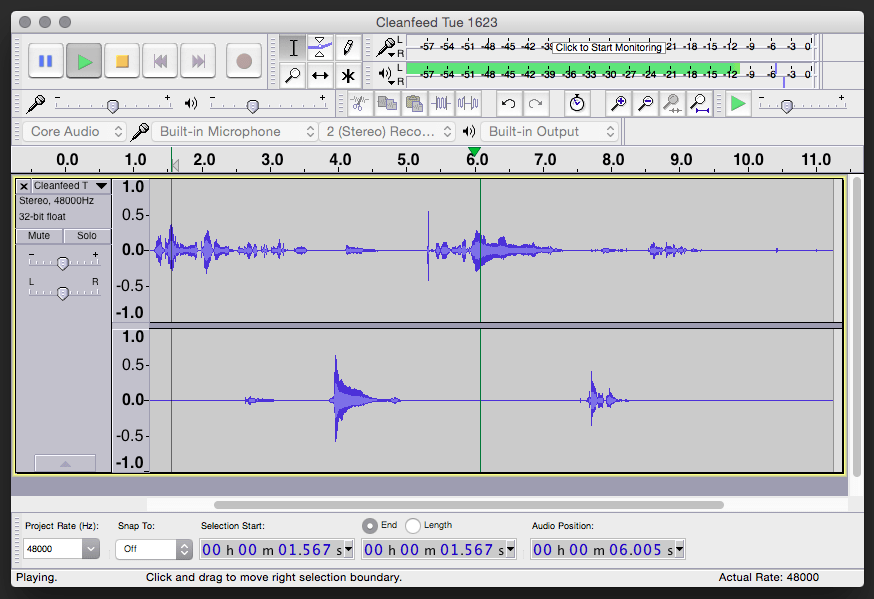This screenshot has height=599, width=874.
Task: Open Audio Position time format arrow
Action: (x=679, y=549)
